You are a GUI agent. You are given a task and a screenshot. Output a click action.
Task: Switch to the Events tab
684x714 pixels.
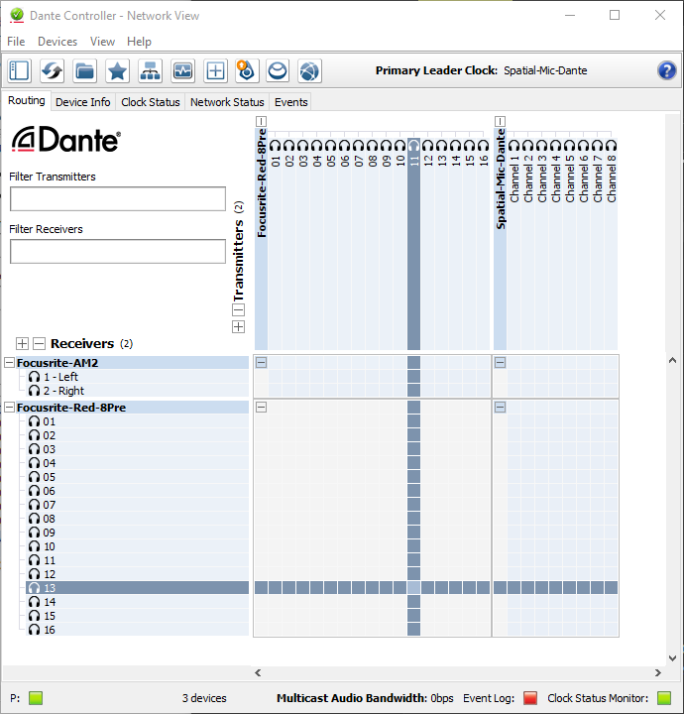291,102
